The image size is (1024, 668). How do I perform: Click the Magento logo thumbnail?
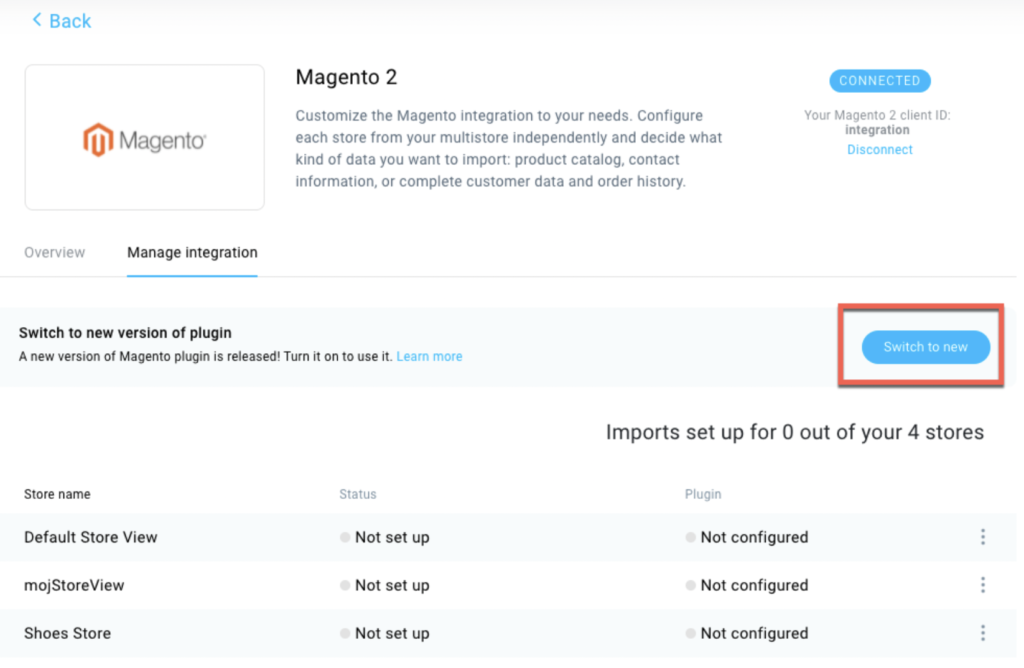click(x=144, y=137)
